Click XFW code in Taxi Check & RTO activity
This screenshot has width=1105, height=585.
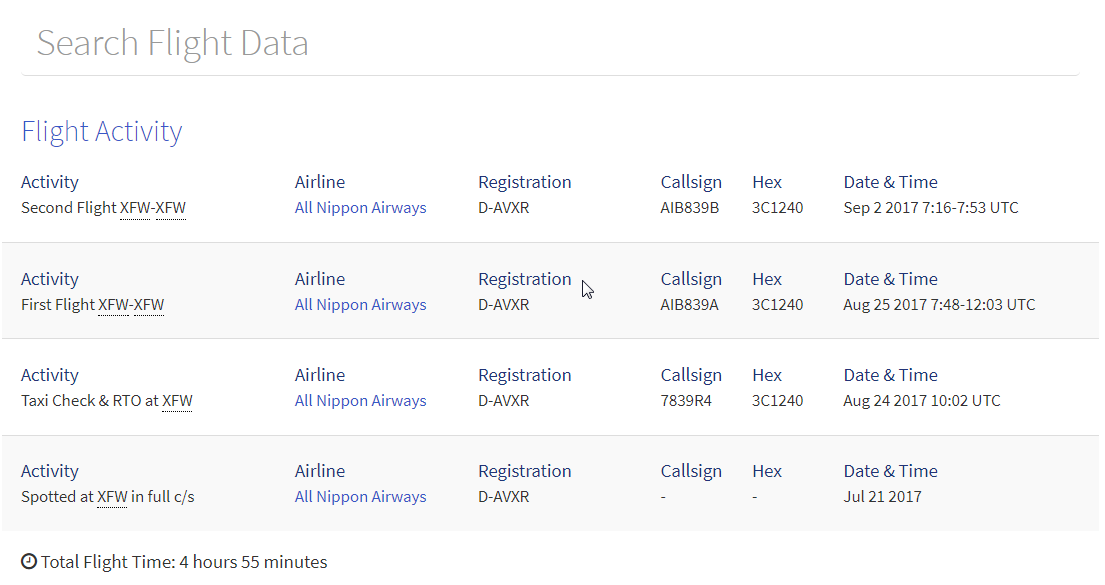point(177,401)
